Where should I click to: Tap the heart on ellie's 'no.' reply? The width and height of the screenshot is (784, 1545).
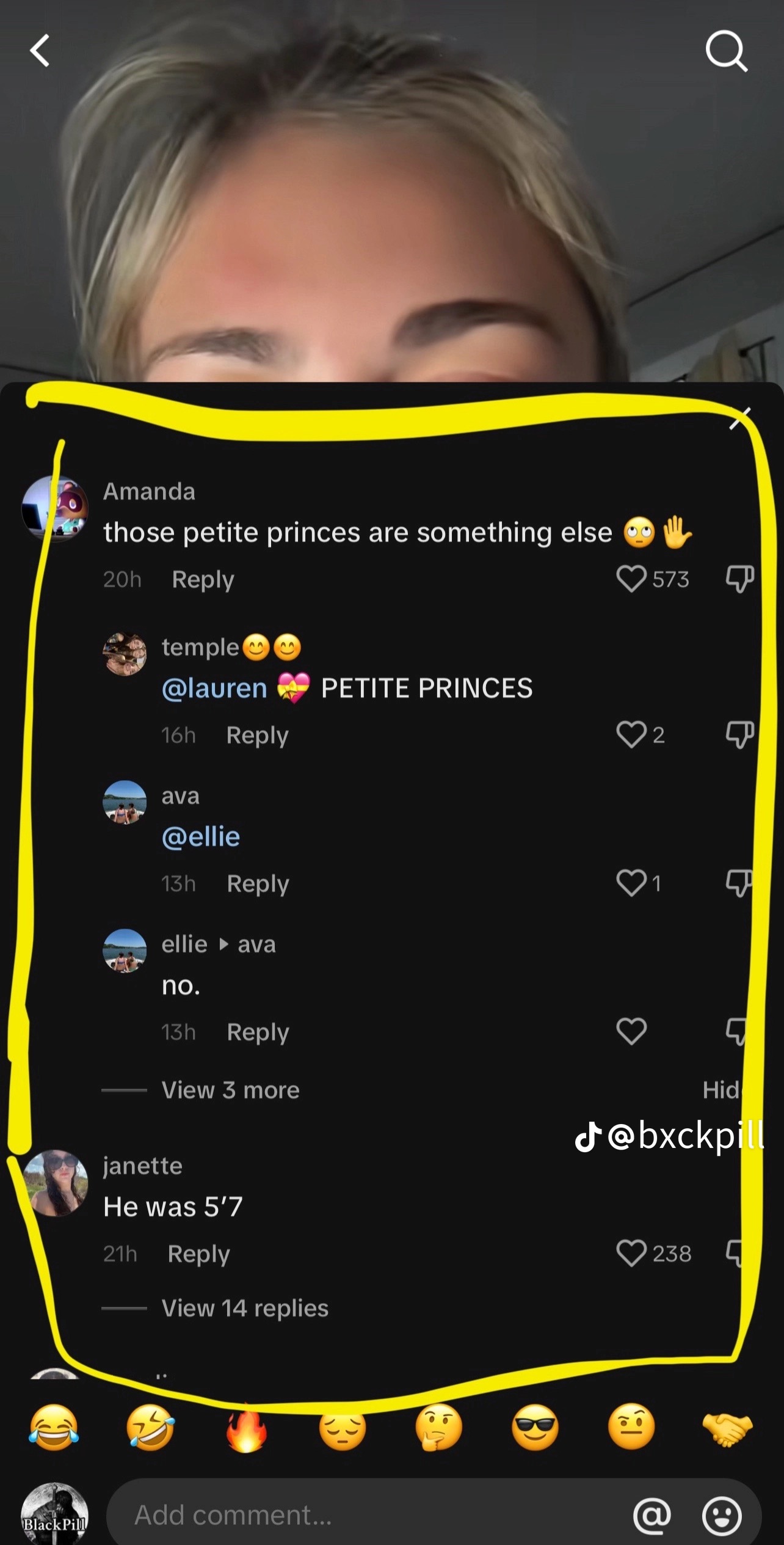631,1031
